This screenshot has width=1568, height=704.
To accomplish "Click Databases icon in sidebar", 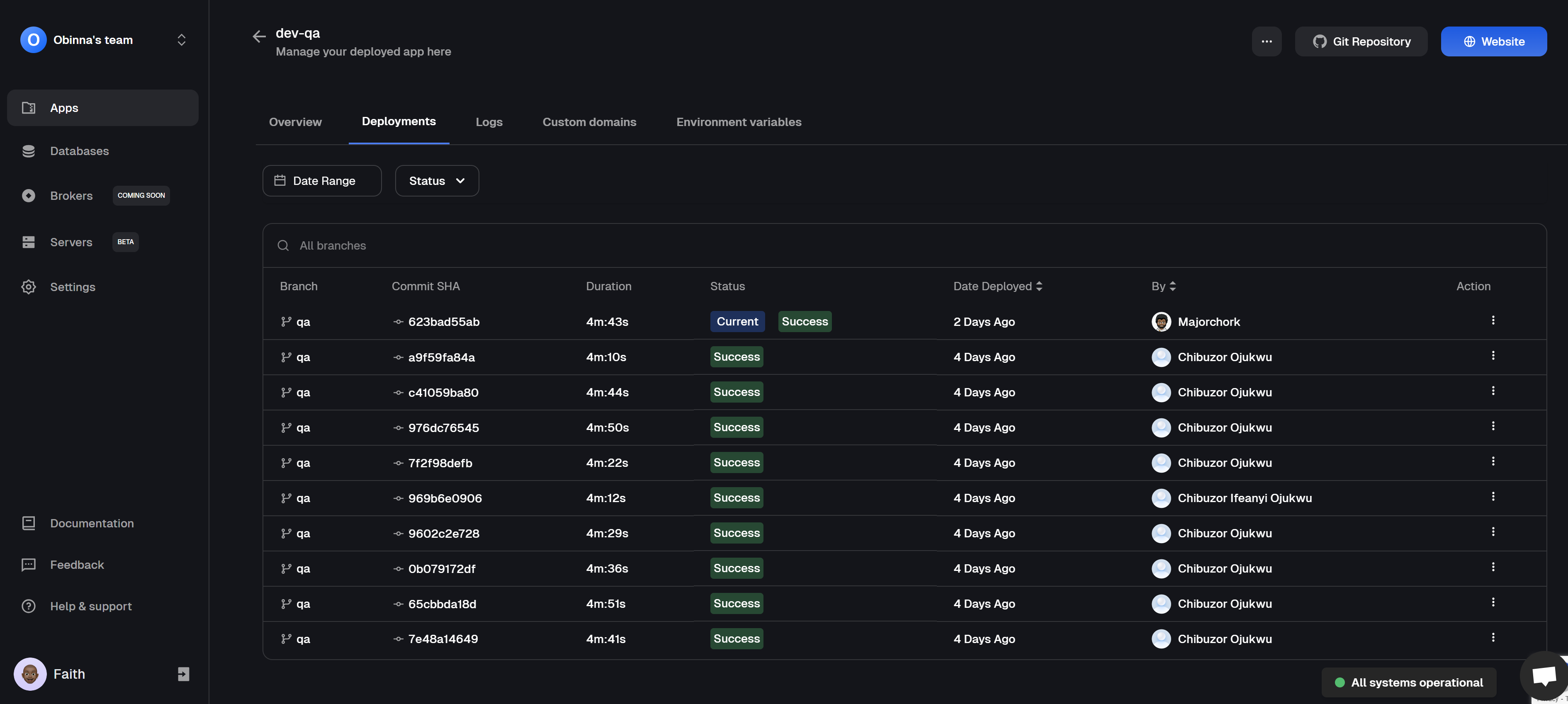I will pos(29,151).
